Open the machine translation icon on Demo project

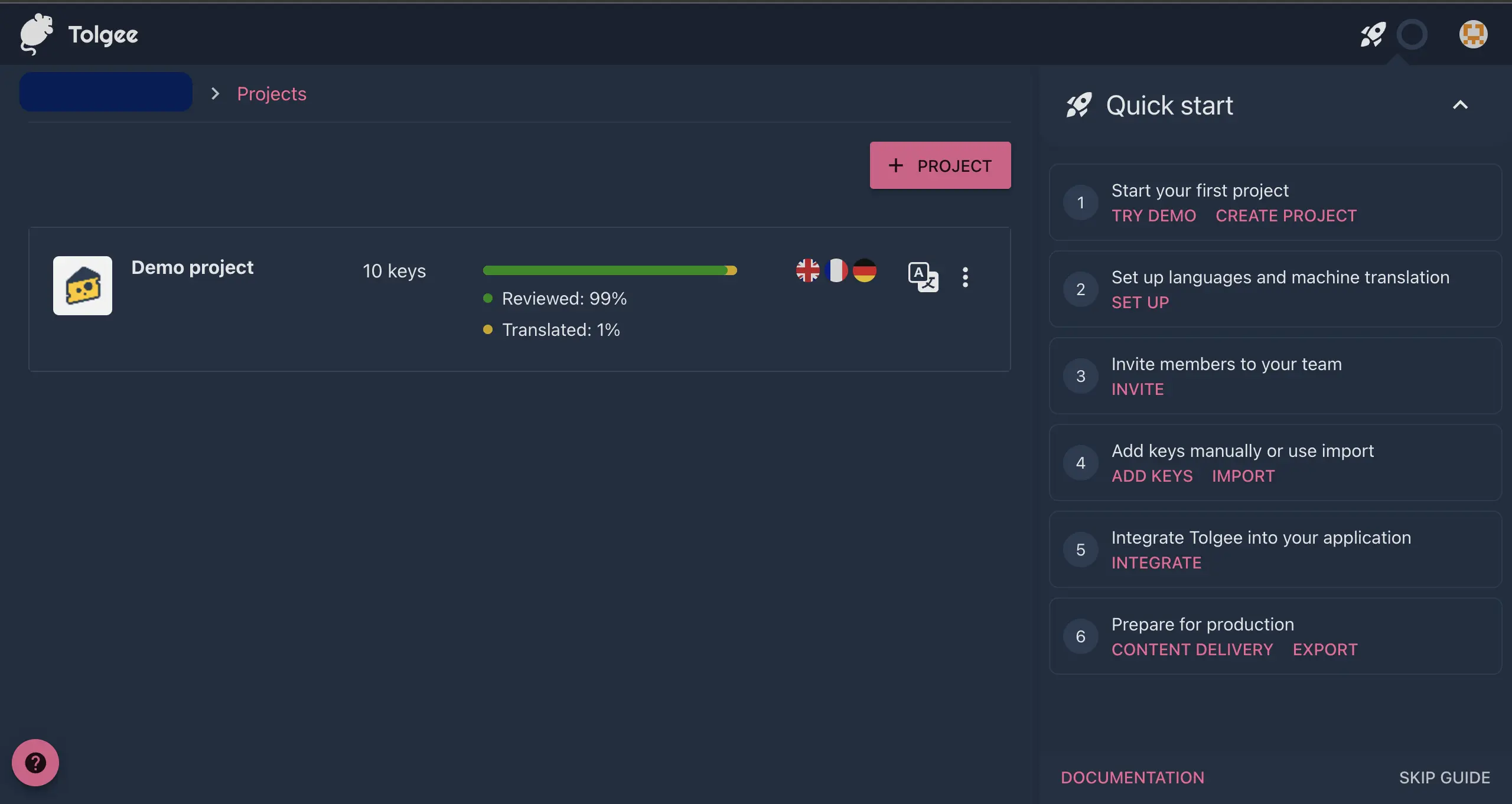click(923, 277)
